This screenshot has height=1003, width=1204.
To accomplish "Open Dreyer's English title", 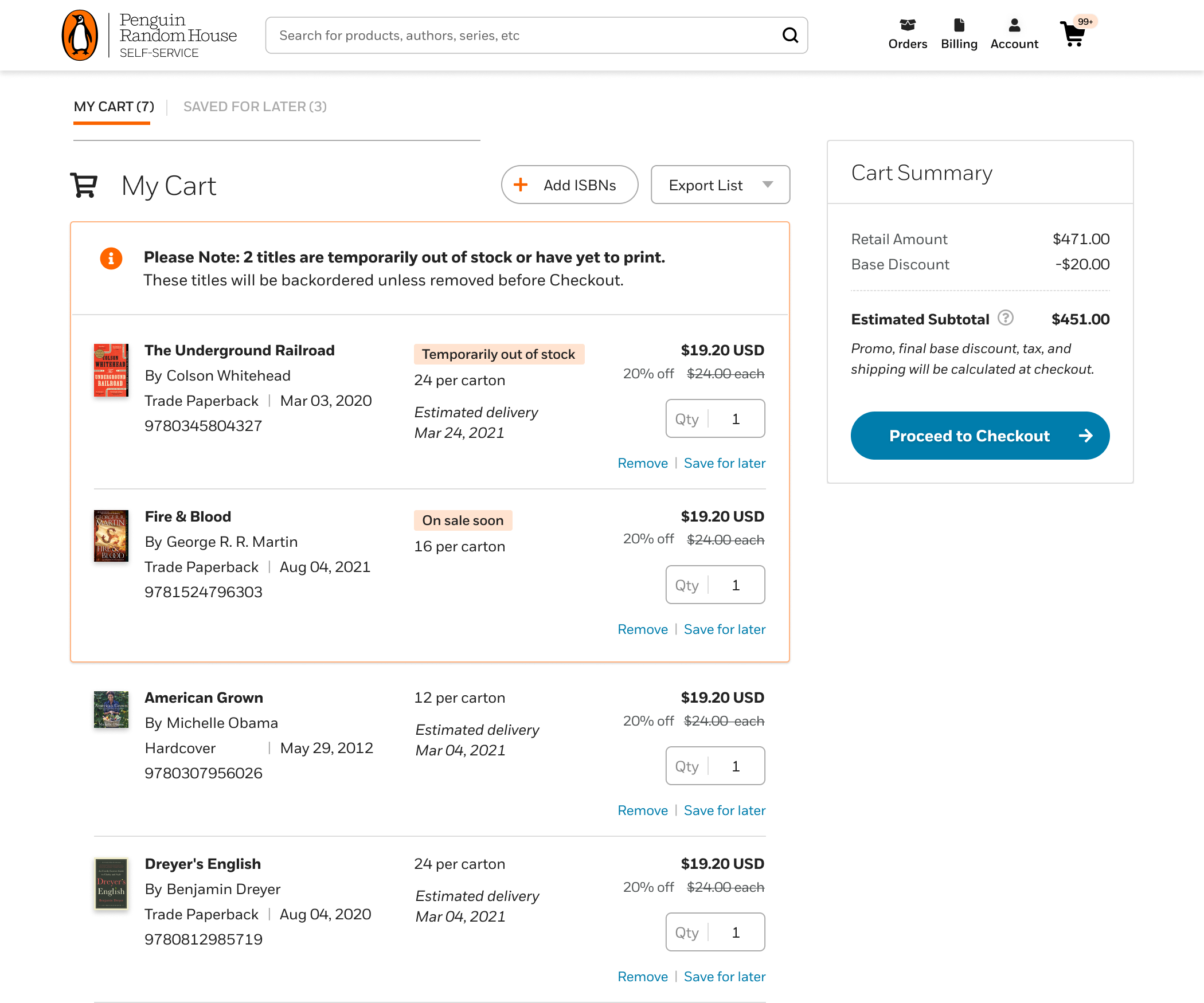I will (203, 864).
